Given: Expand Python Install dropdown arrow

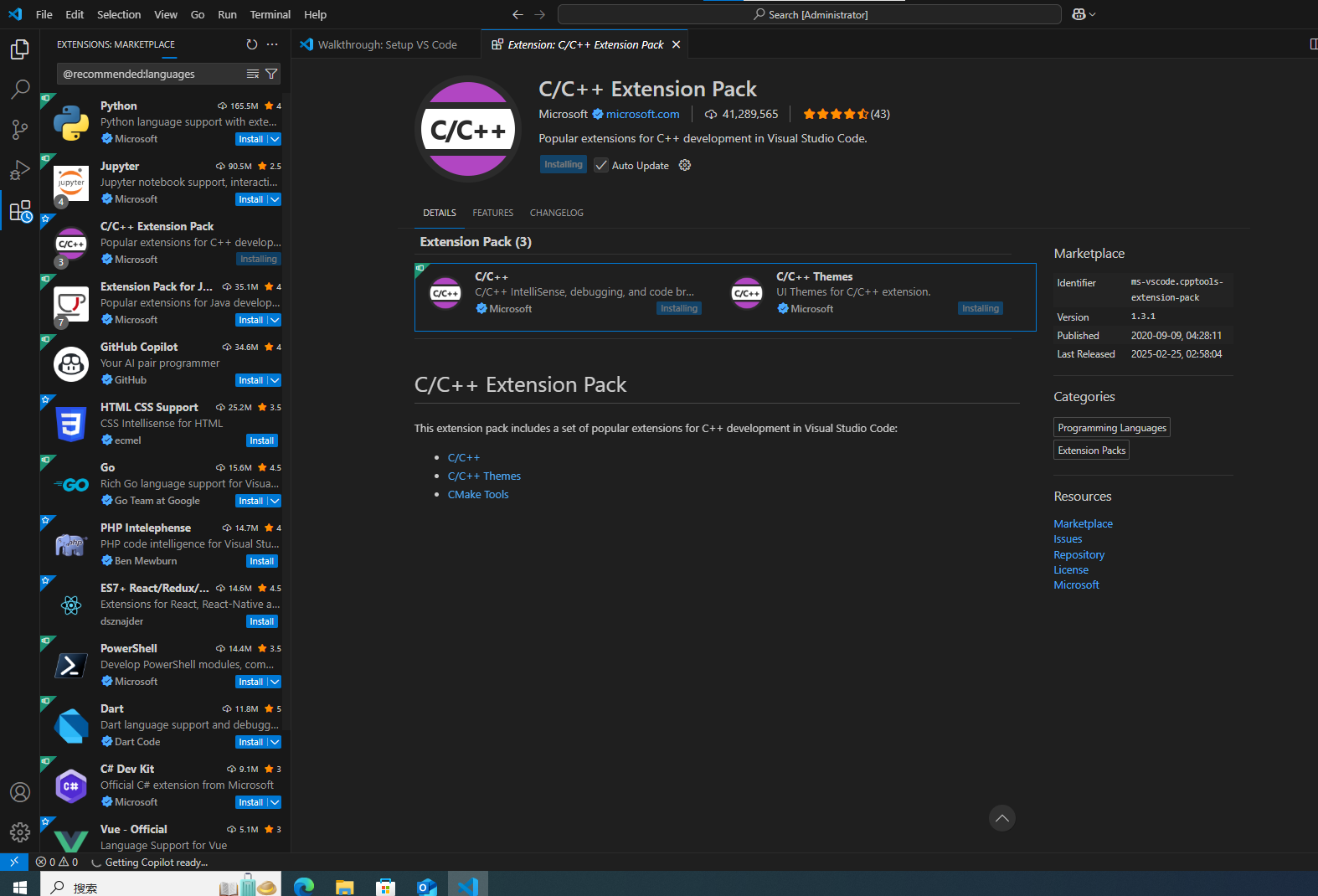Looking at the screenshot, I should (275, 139).
